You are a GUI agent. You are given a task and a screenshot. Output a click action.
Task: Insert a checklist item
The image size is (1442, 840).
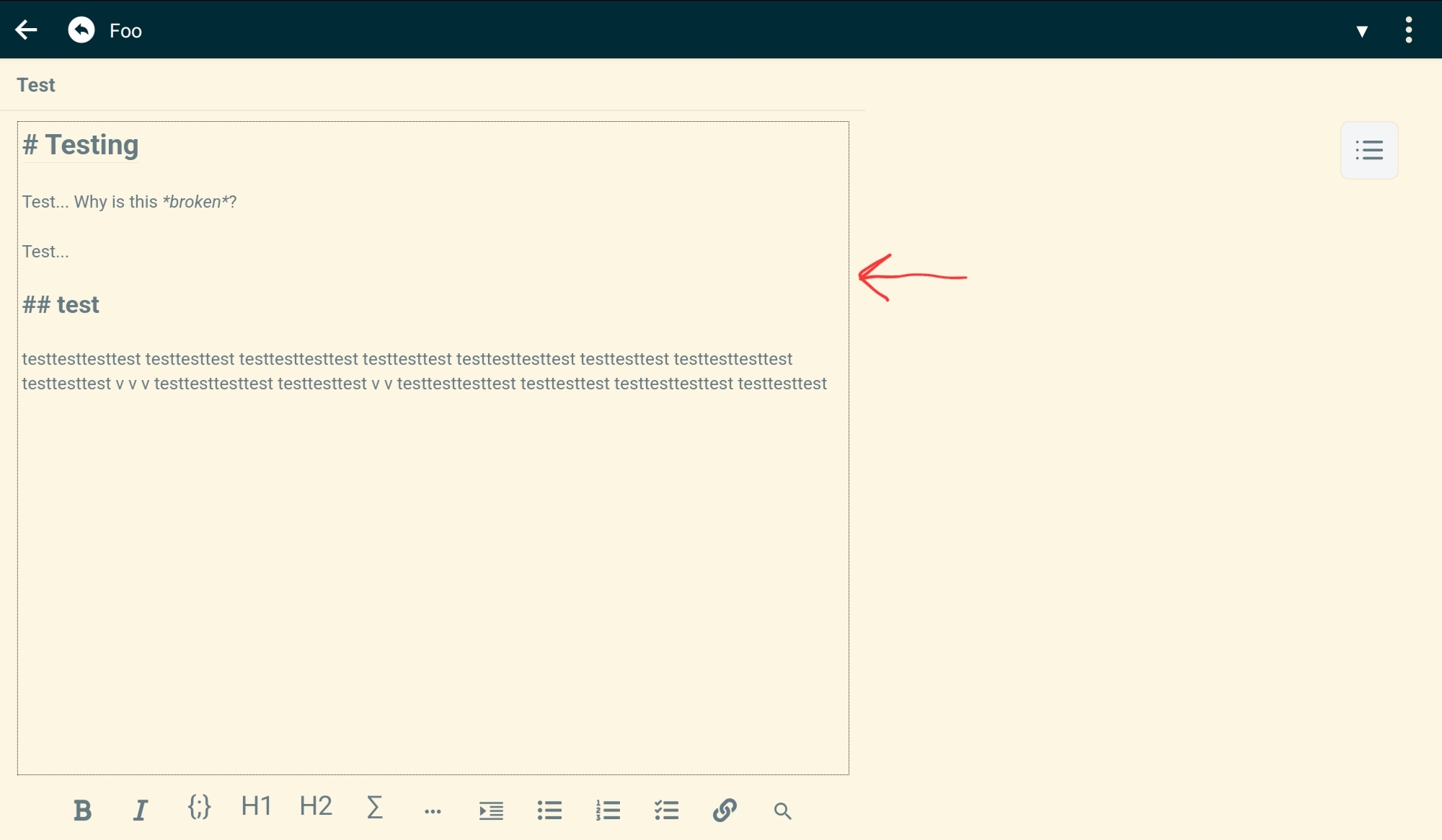click(665, 810)
